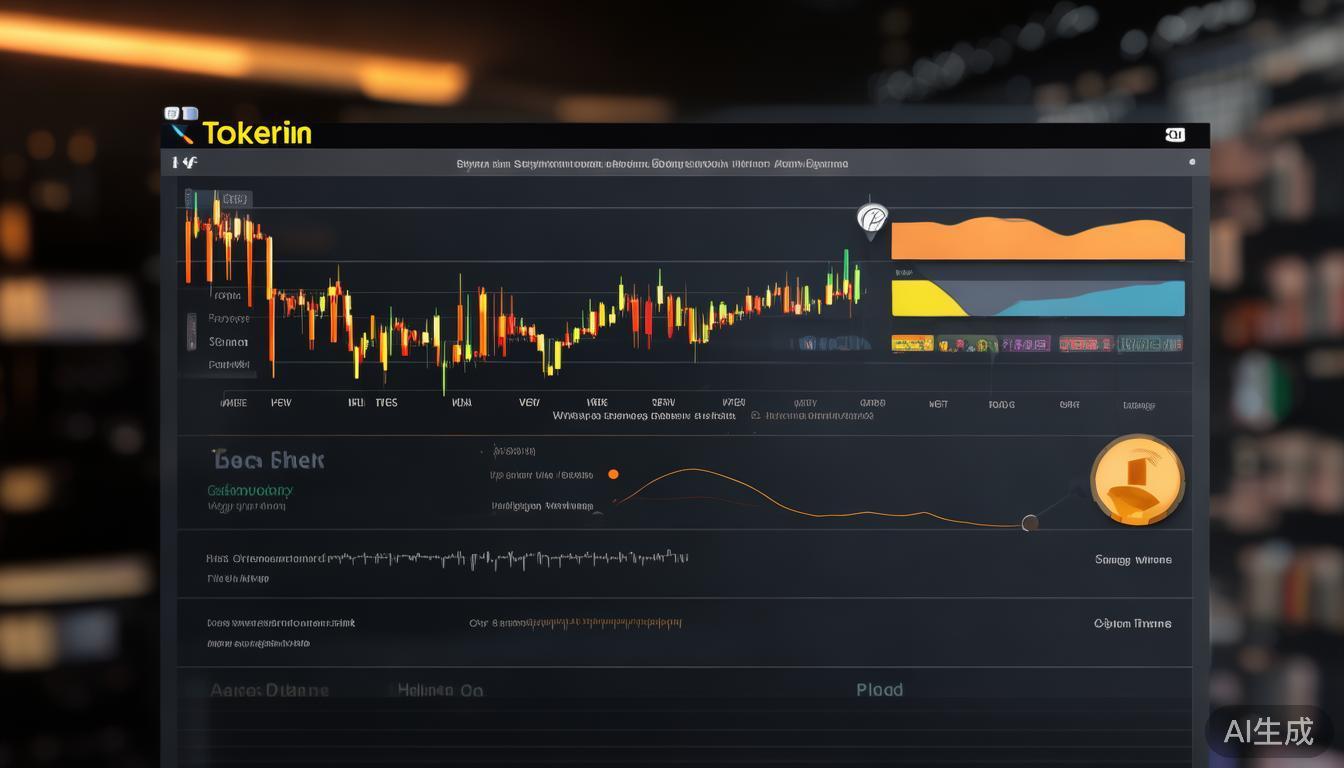The image size is (1344, 768).
Task: Expand the Custom Timeline option
Action: click(1133, 623)
